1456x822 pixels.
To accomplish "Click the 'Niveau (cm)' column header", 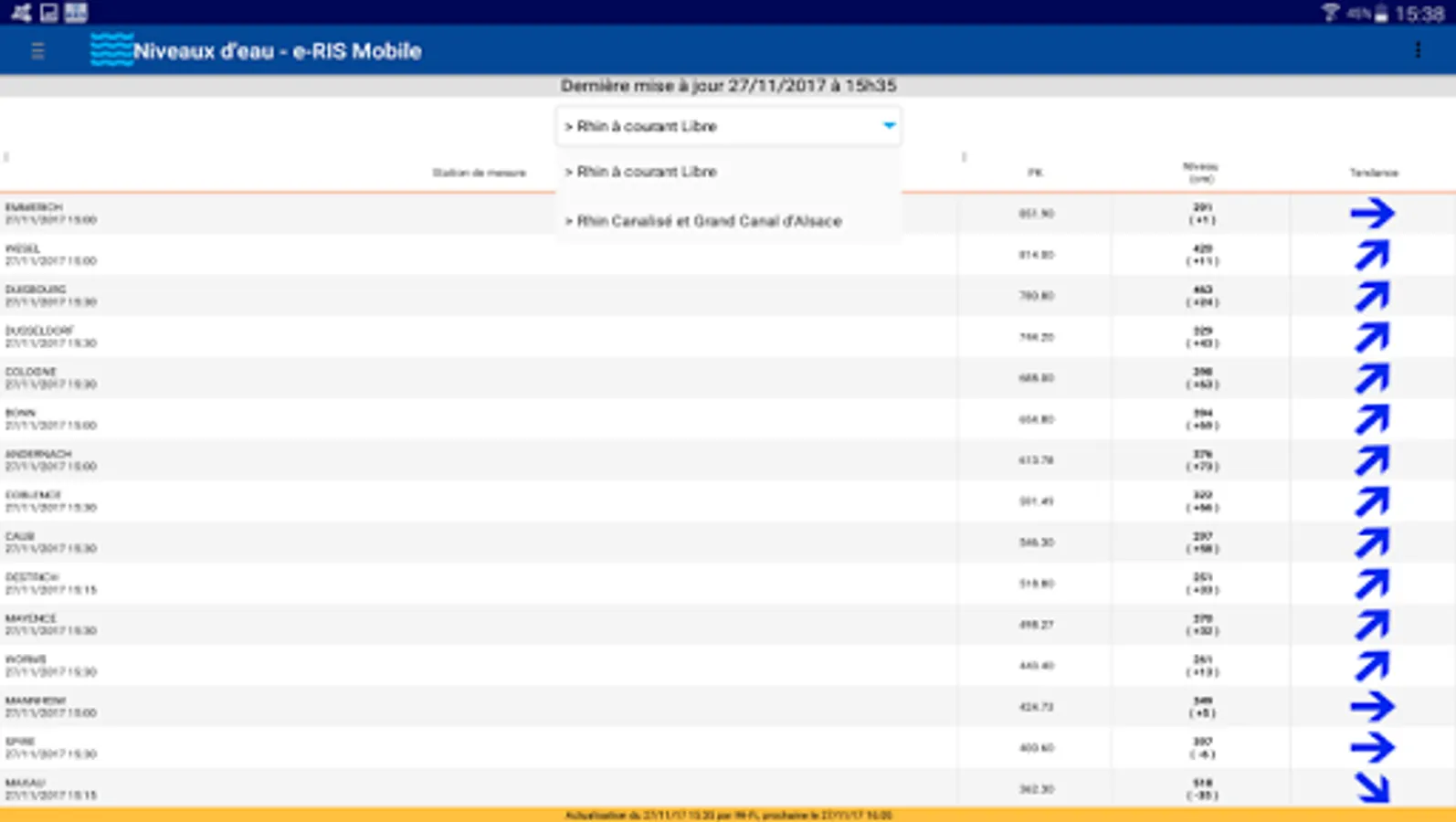I will (1201, 173).
